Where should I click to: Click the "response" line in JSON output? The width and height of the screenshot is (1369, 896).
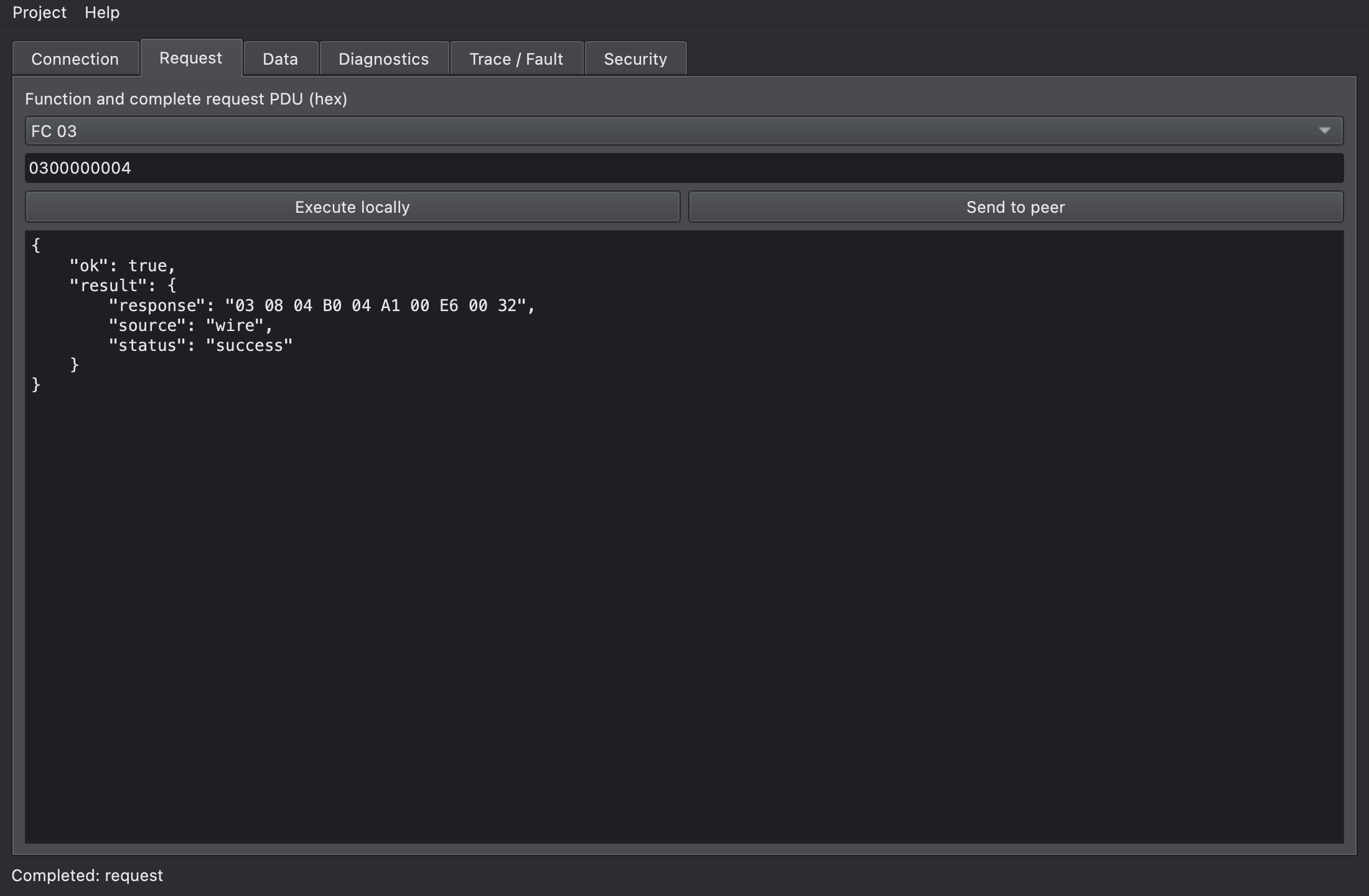pos(322,306)
